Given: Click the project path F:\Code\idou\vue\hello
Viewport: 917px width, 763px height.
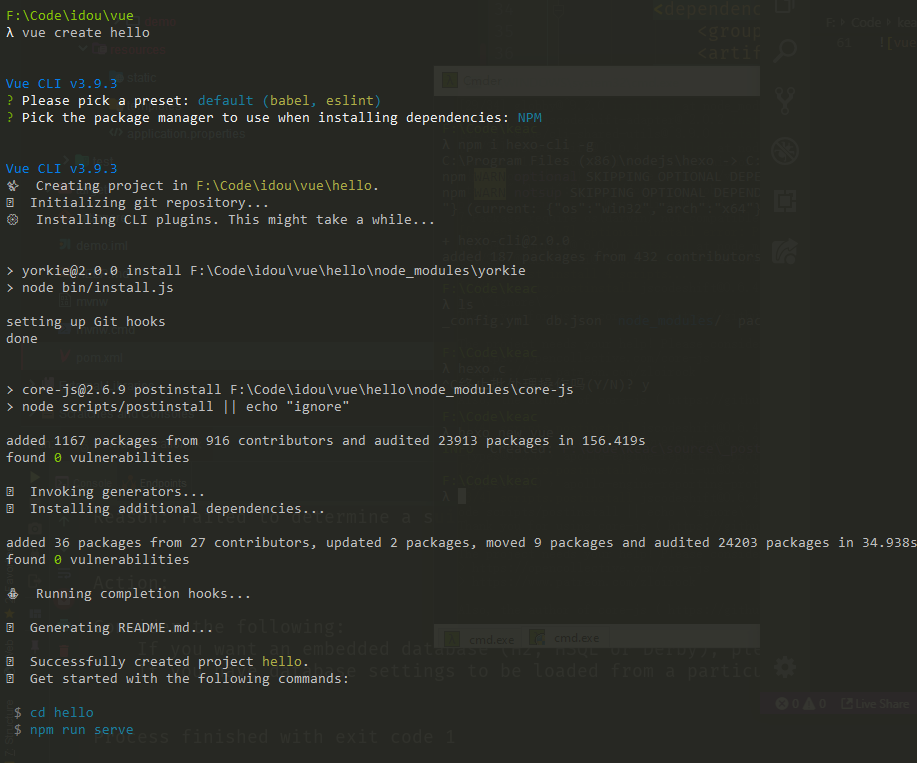Looking at the screenshot, I should (x=285, y=185).
